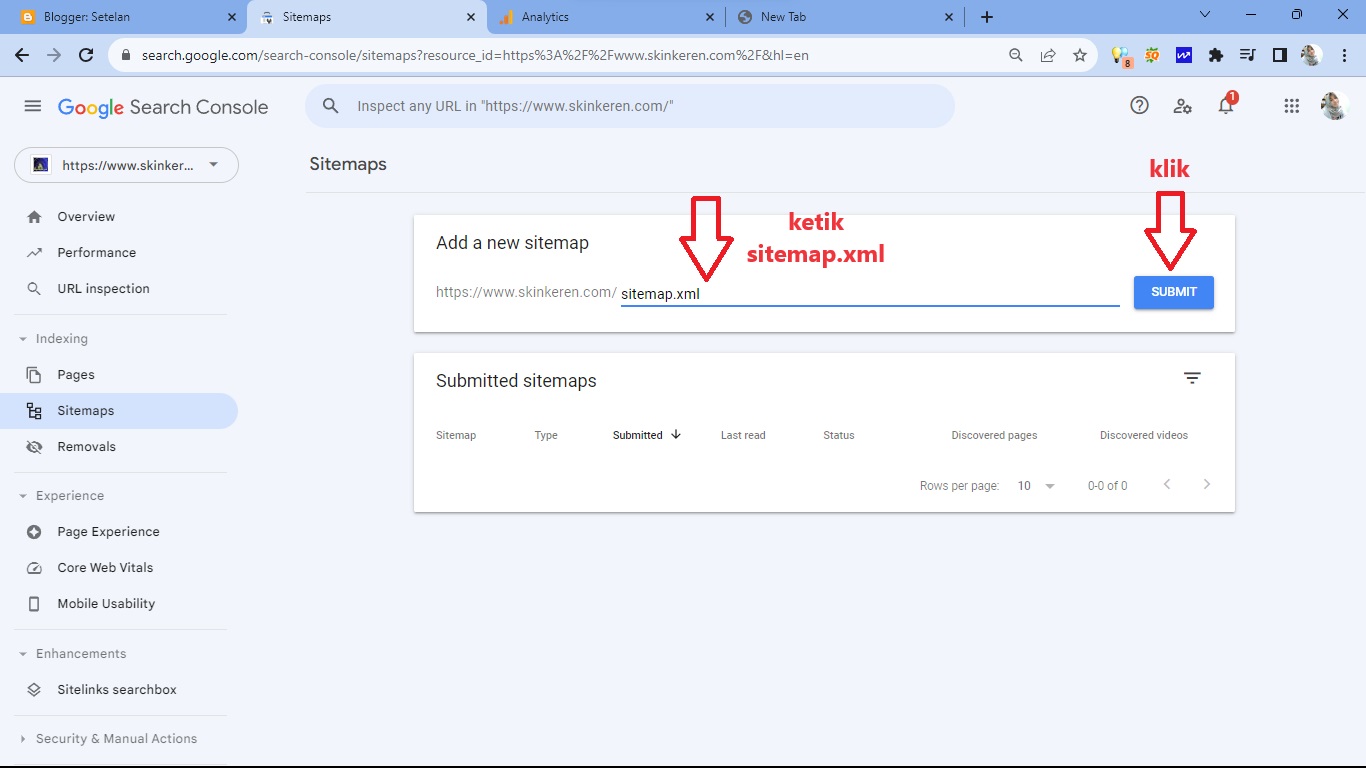Open the browser side panel icon

[1280, 56]
